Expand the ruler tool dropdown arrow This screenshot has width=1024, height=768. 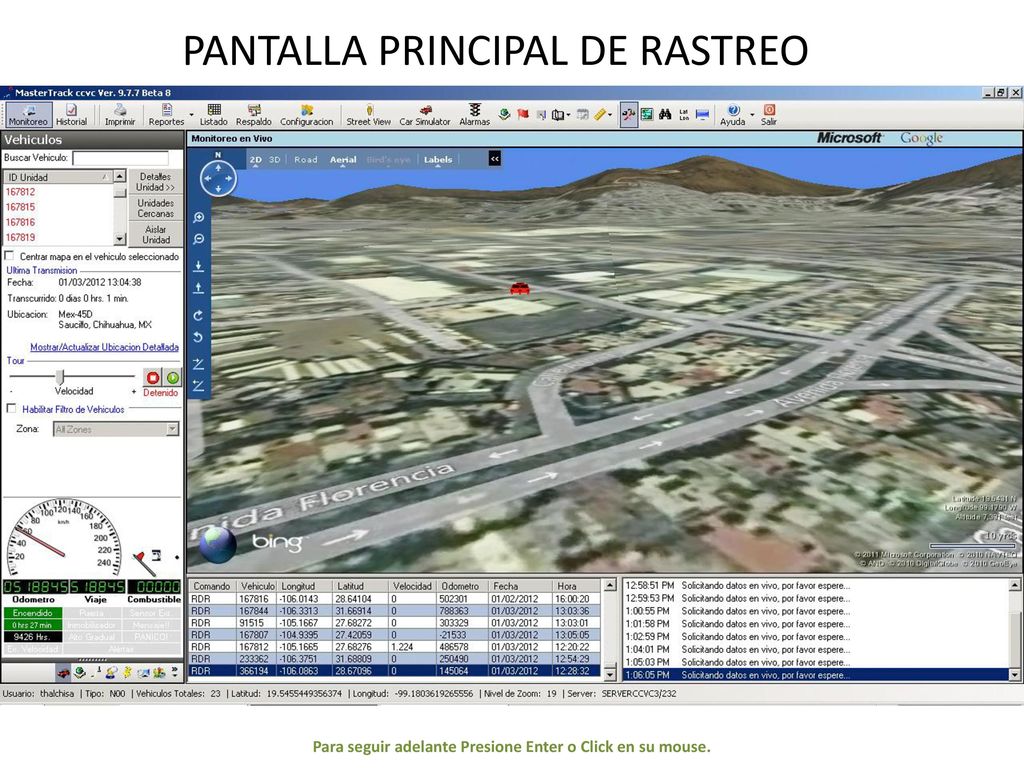click(x=611, y=115)
